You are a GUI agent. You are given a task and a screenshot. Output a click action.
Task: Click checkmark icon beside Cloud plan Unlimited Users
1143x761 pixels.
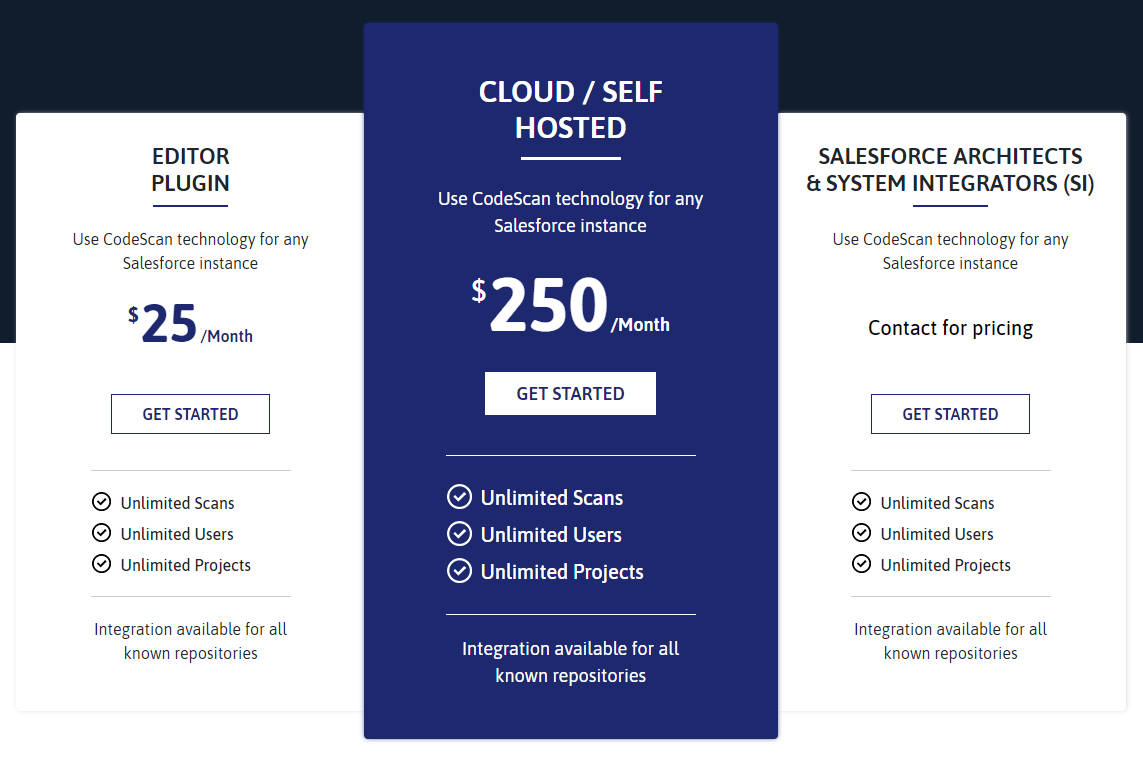pyautogui.click(x=459, y=534)
